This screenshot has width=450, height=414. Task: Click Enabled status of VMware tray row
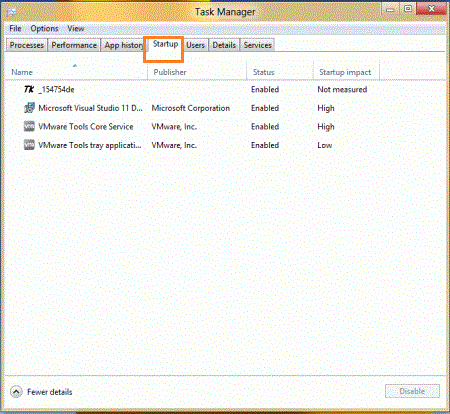(x=265, y=145)
